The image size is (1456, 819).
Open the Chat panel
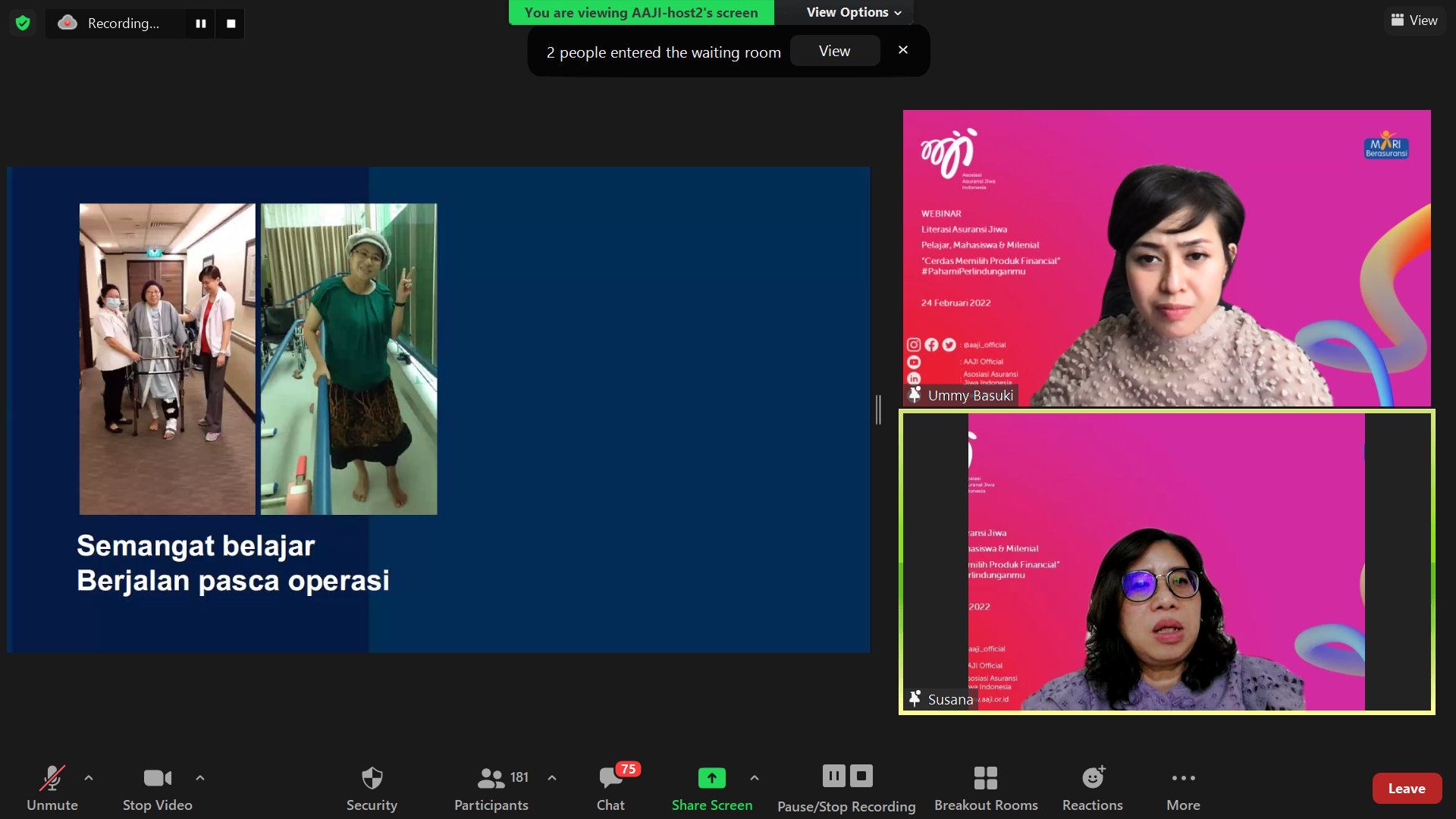tap(610, 789)
